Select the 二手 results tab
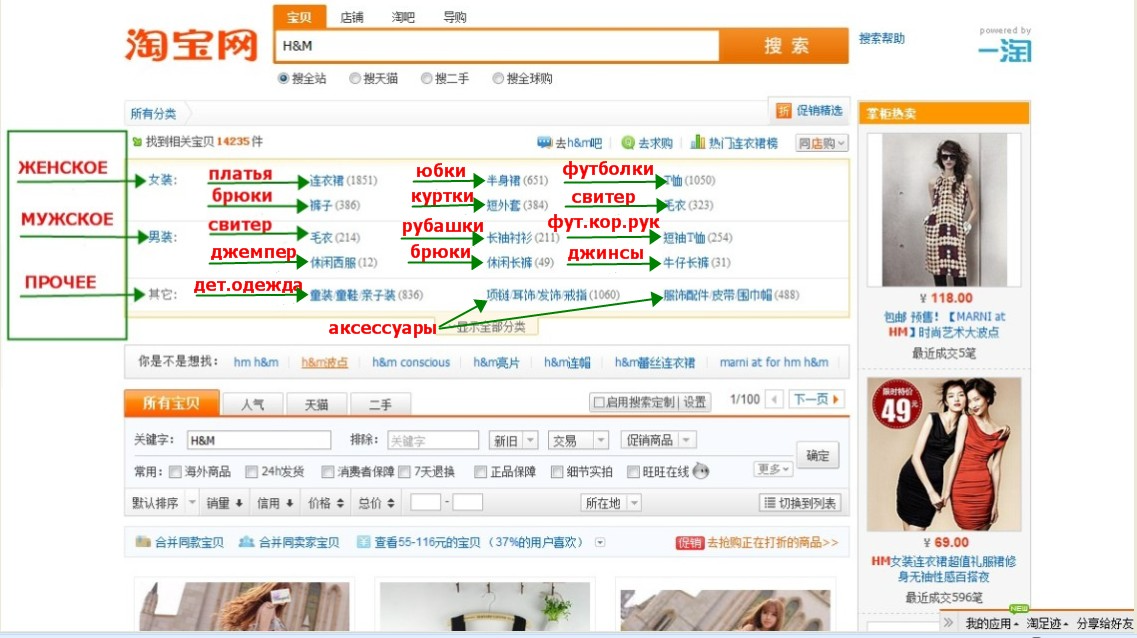The width and height of the screenshot is (1137, 638). coord(380,404)
